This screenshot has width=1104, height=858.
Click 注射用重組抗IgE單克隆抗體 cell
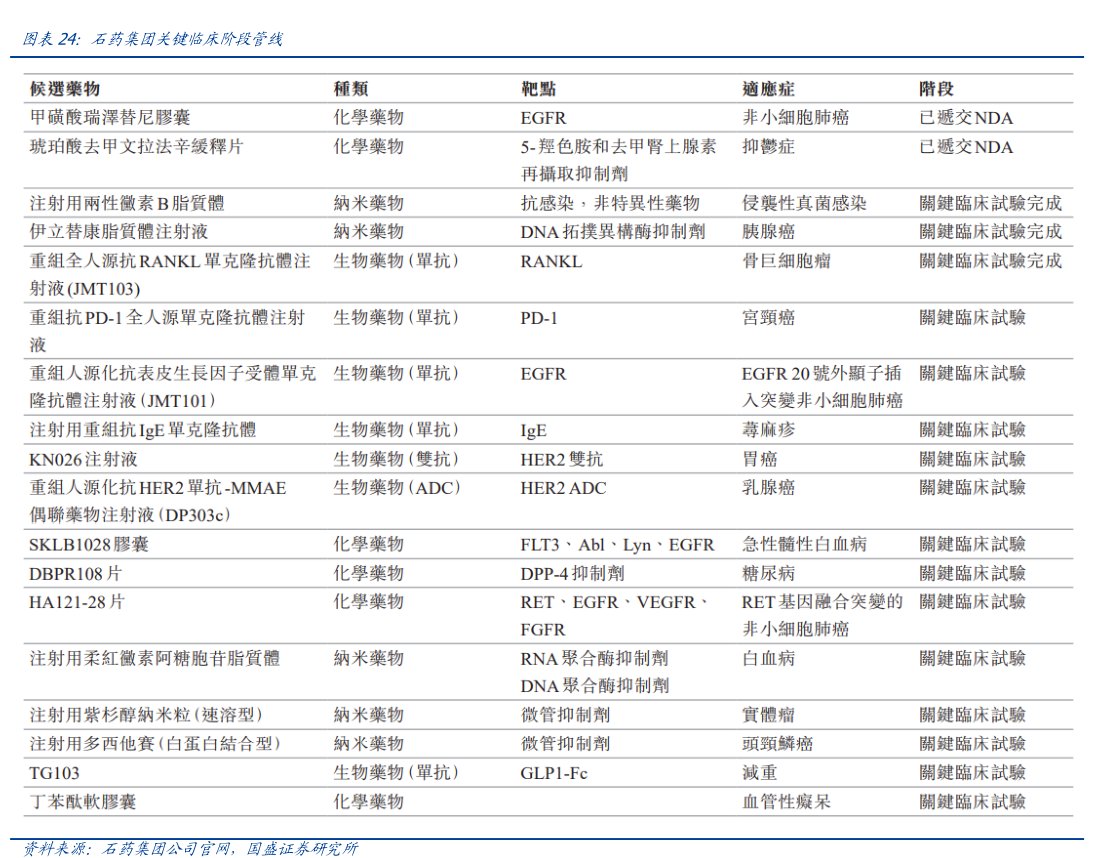[x=143, y=430]
